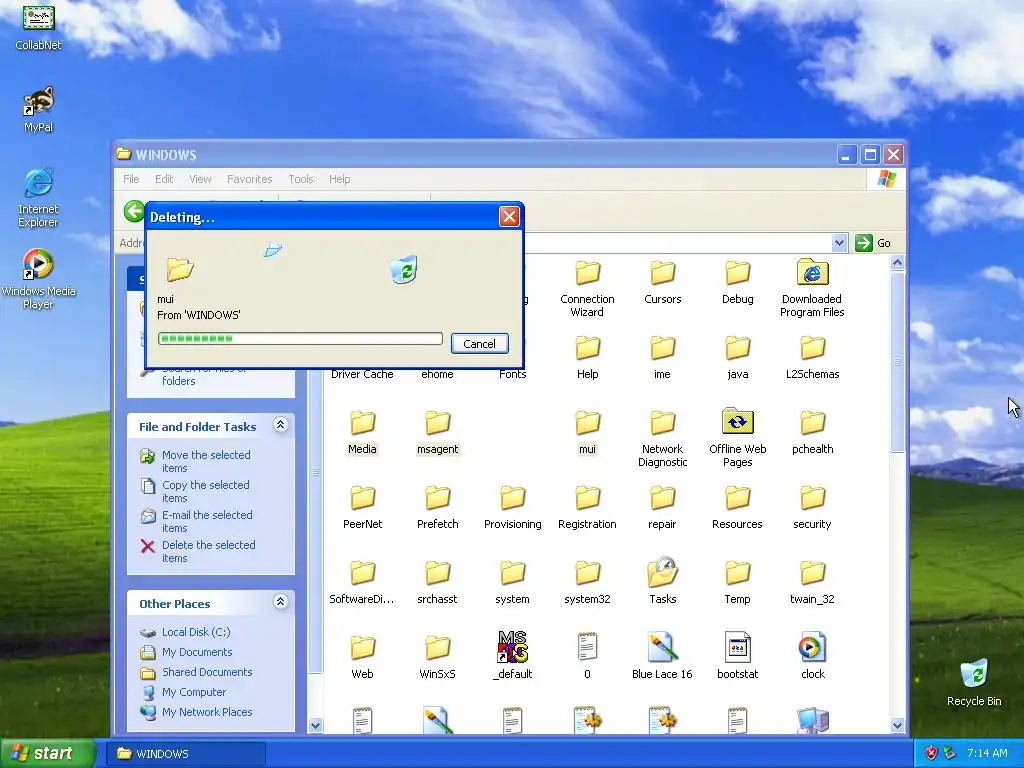This screenshot has height=768, width=1024.
Task: Cancel the deleting operation
Action: click(479, 344)
